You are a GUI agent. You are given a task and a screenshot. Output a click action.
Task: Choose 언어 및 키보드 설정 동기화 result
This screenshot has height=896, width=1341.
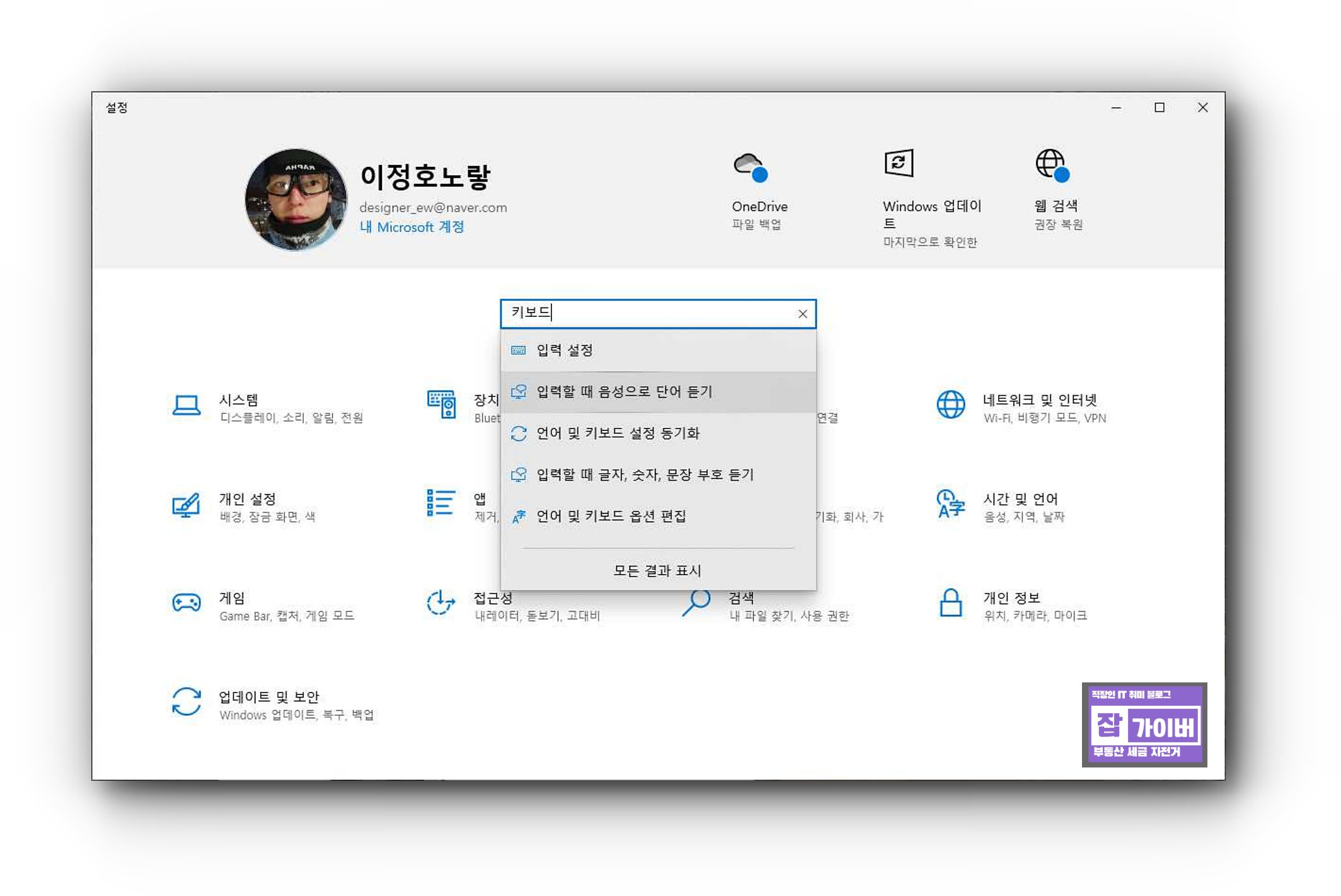[x=618, y=434]
